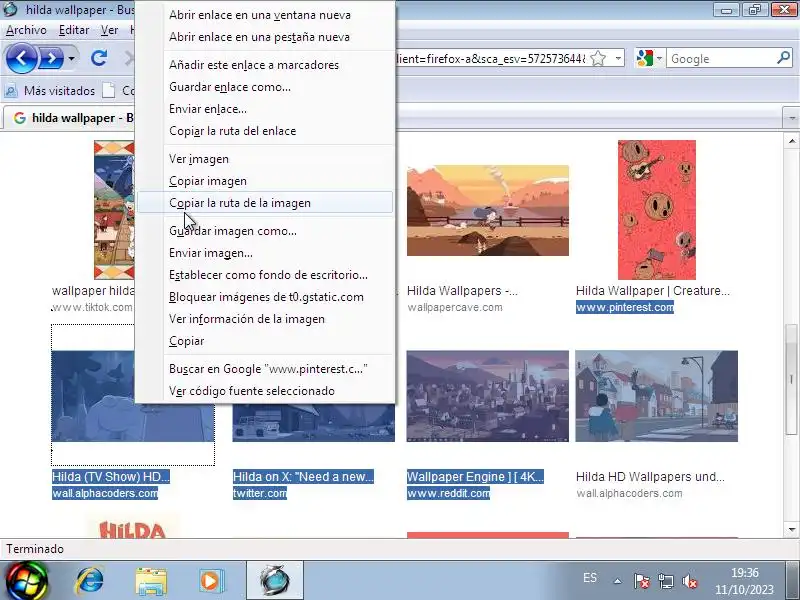Click the Wallpaper Engine ] [ 4K... title
The image size is (800, 600).
click(x=475, y=477)
